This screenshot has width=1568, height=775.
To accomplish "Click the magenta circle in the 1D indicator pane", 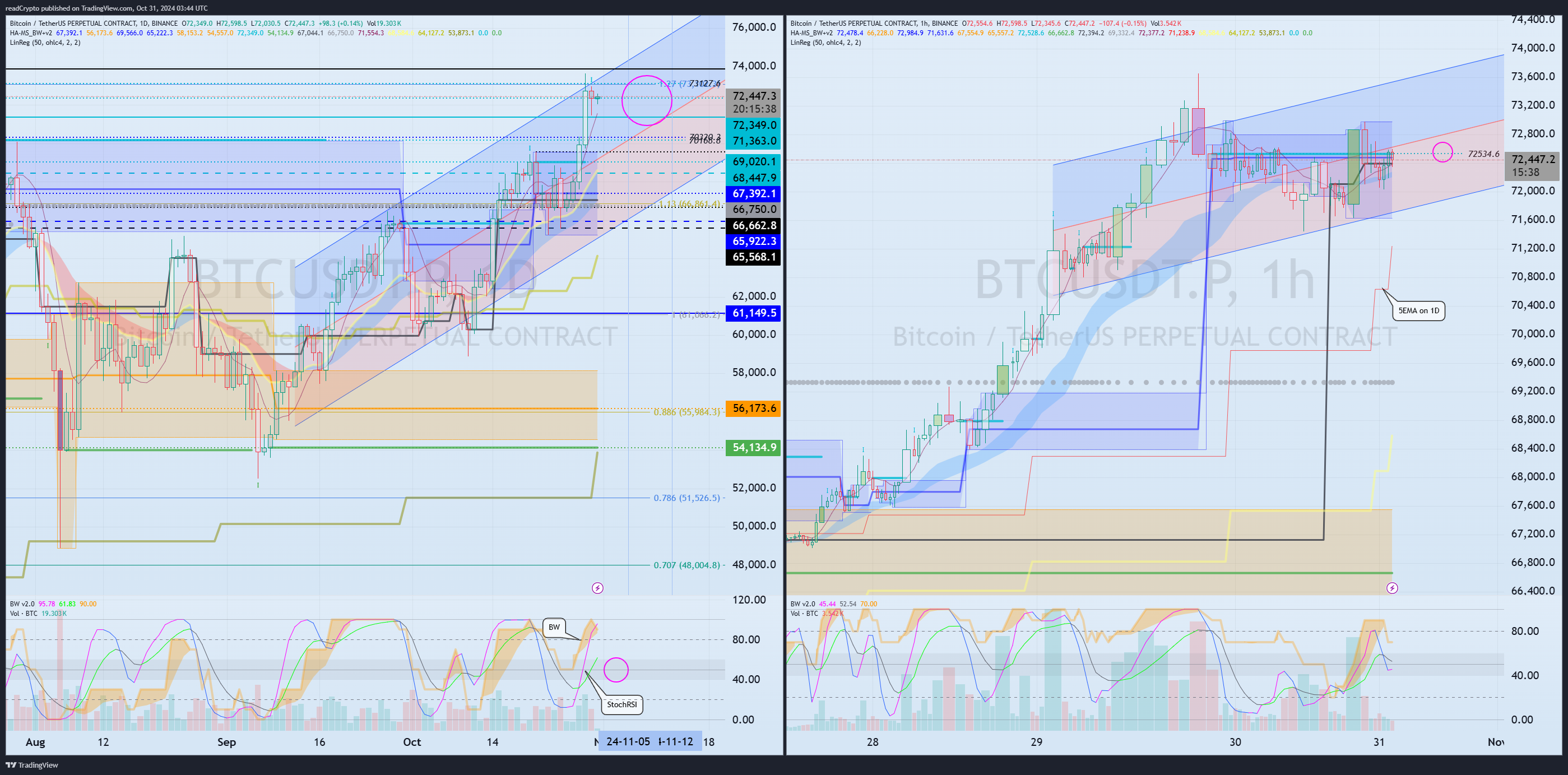I will (x=616, y=670).
